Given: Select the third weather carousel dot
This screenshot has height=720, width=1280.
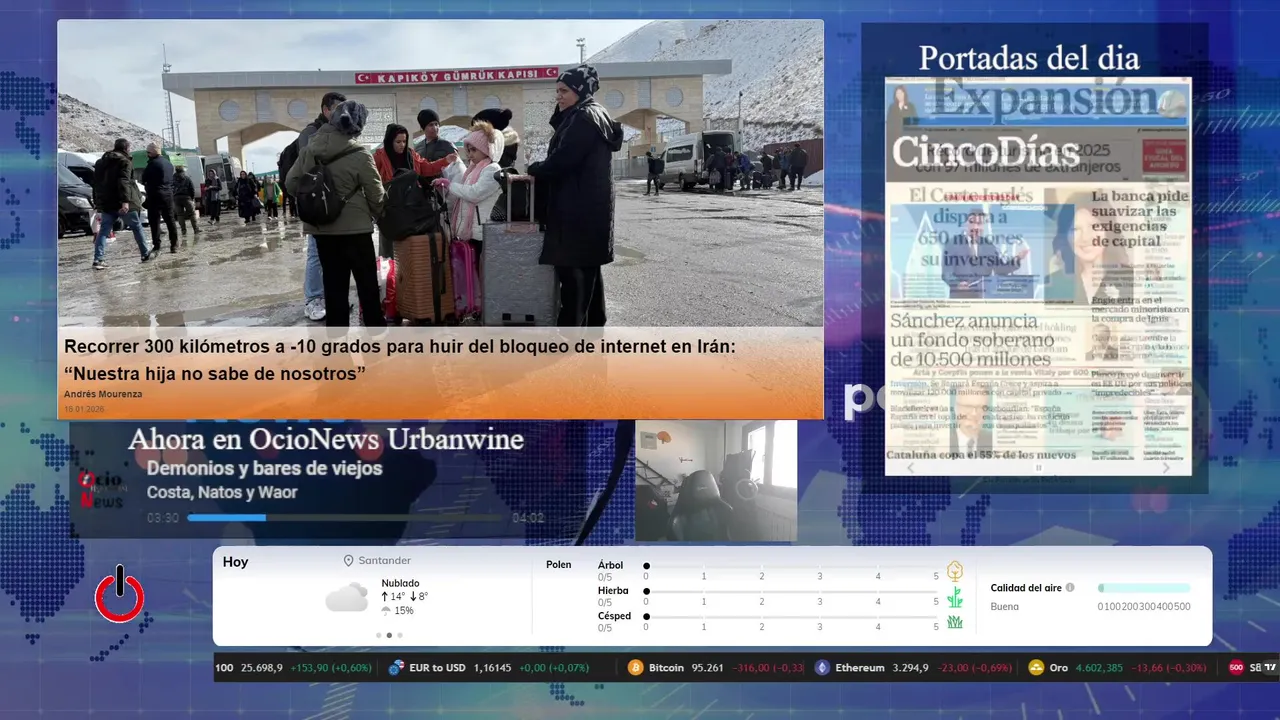Looking at the screenshot, I should tap(400, 635).
